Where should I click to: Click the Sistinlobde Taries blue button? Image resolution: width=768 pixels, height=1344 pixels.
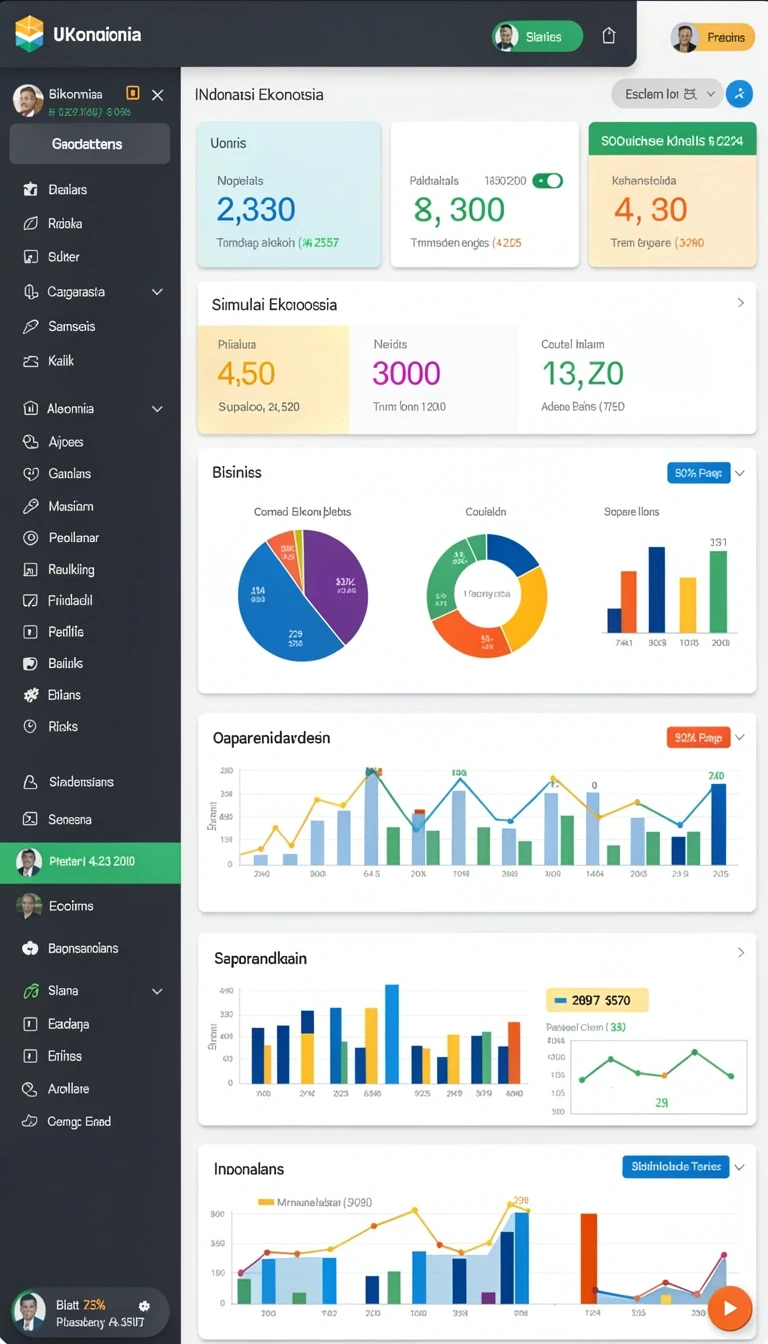(675, 1166)
